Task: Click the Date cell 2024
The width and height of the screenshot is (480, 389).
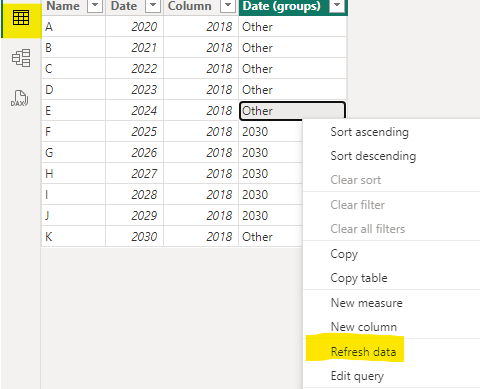Action: [x=135, y=111]
